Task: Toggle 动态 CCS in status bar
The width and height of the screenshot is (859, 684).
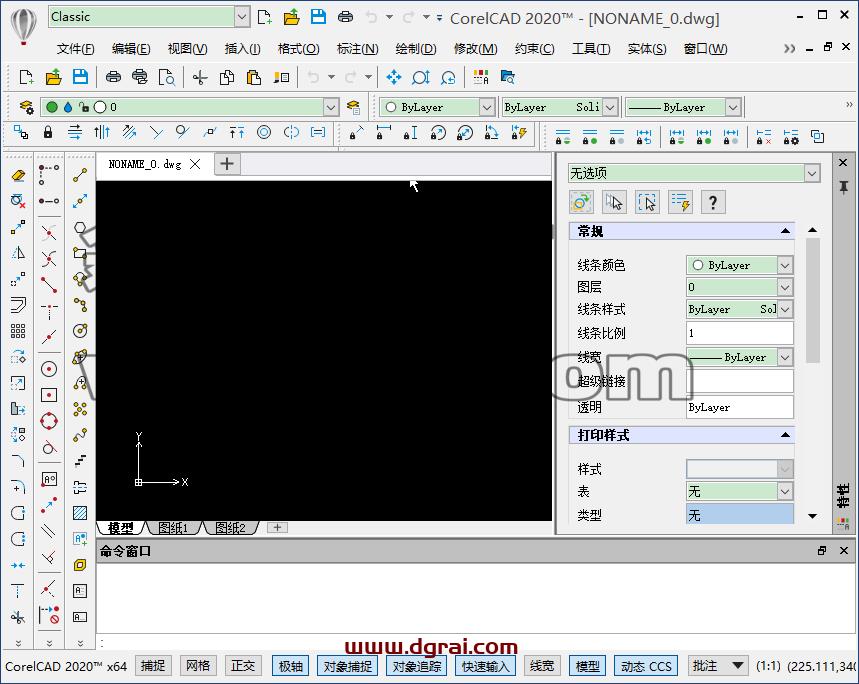Action: (646, 666)
